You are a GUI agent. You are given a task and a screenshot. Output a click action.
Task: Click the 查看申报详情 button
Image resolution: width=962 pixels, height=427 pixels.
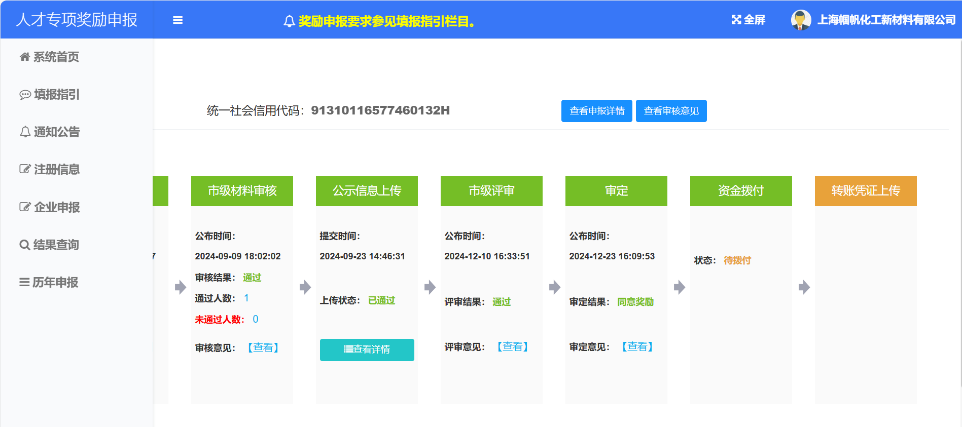pyautogui.click(x=596, y=111)
